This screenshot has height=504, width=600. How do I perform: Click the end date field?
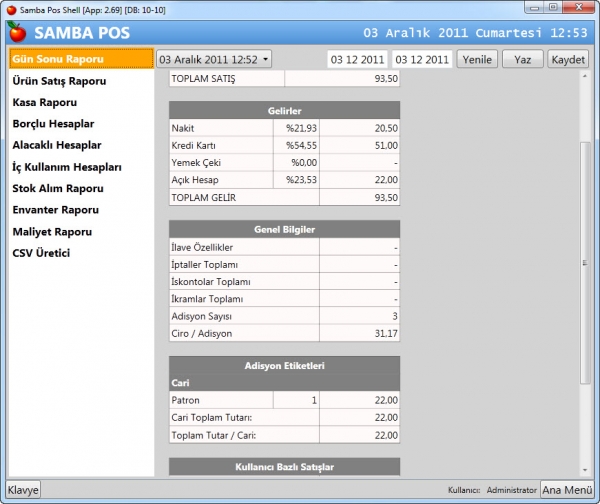click(422, 59)
